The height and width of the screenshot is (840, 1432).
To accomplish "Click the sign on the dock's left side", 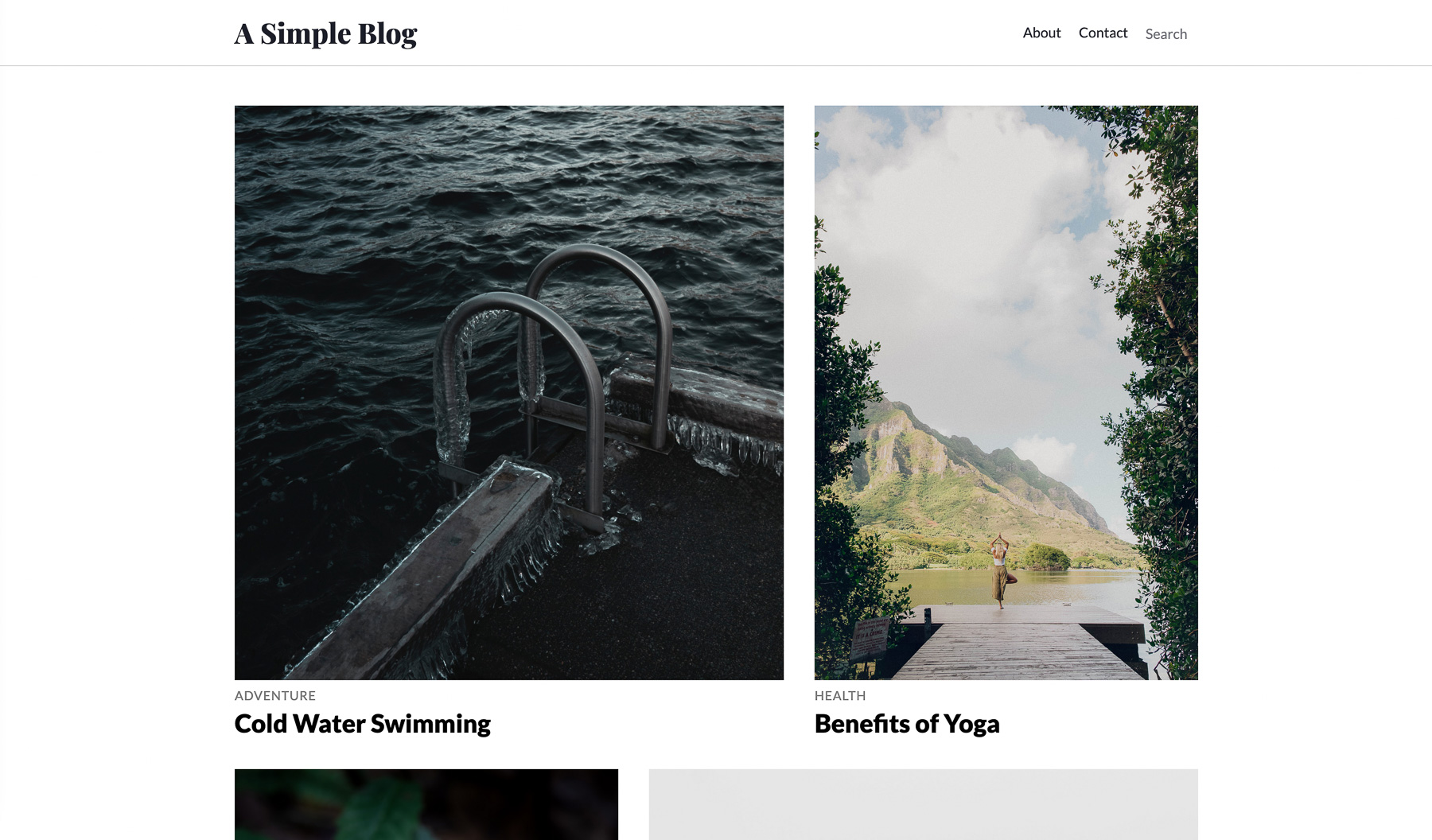I will [869, 638].
